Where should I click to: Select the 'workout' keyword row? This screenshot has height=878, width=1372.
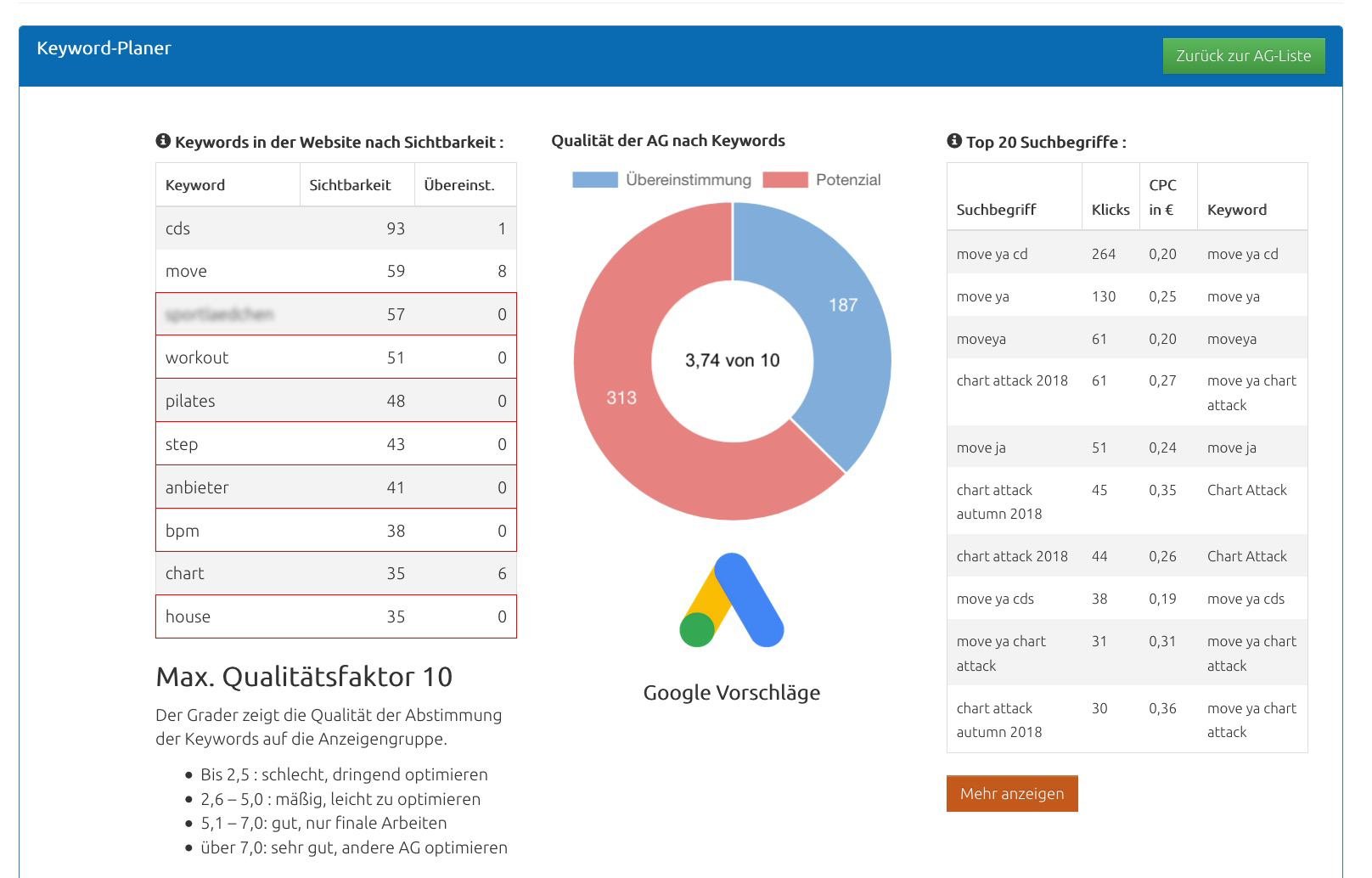coord(336,357)
